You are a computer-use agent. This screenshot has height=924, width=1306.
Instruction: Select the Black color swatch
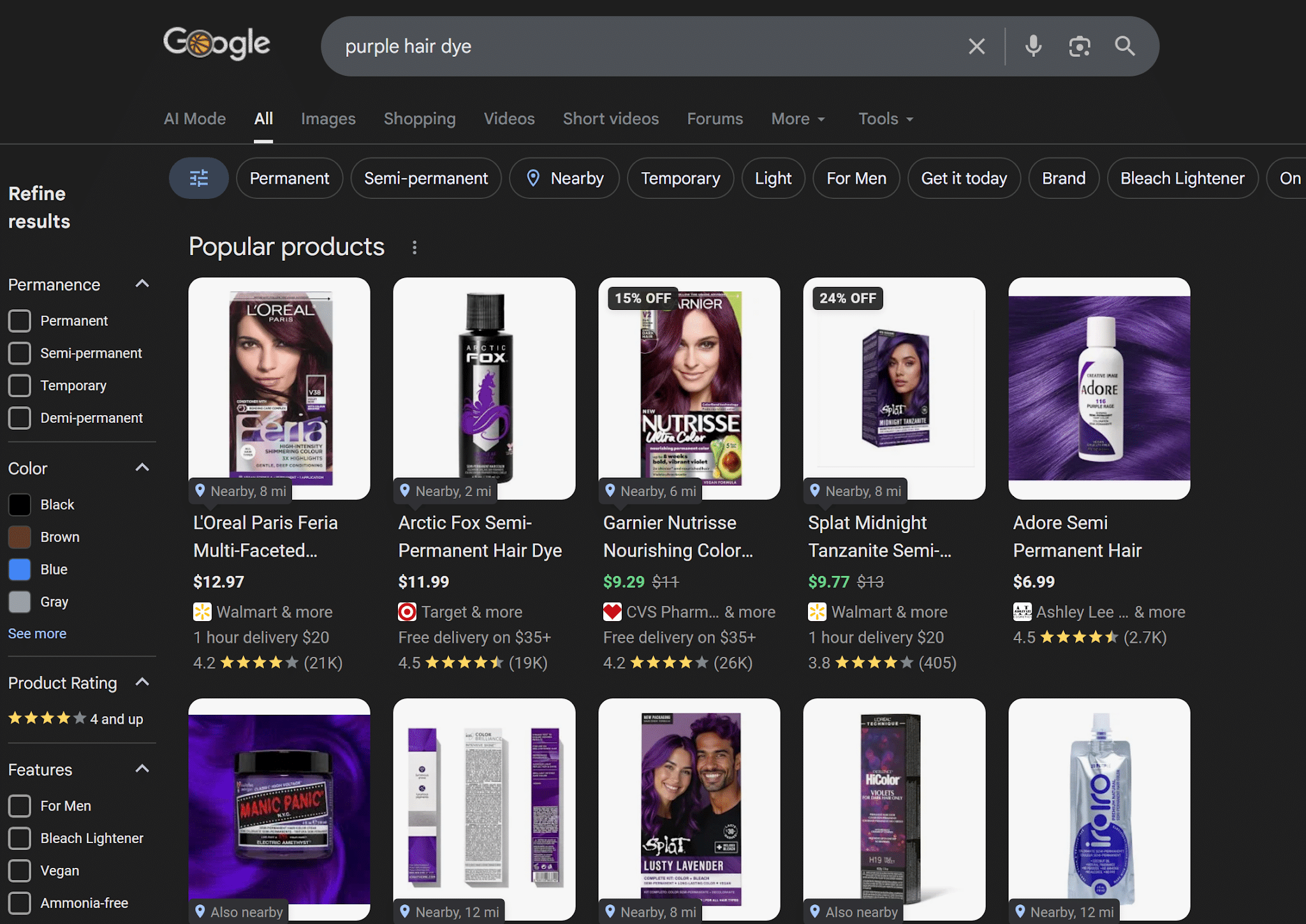[x=20, y=504]
